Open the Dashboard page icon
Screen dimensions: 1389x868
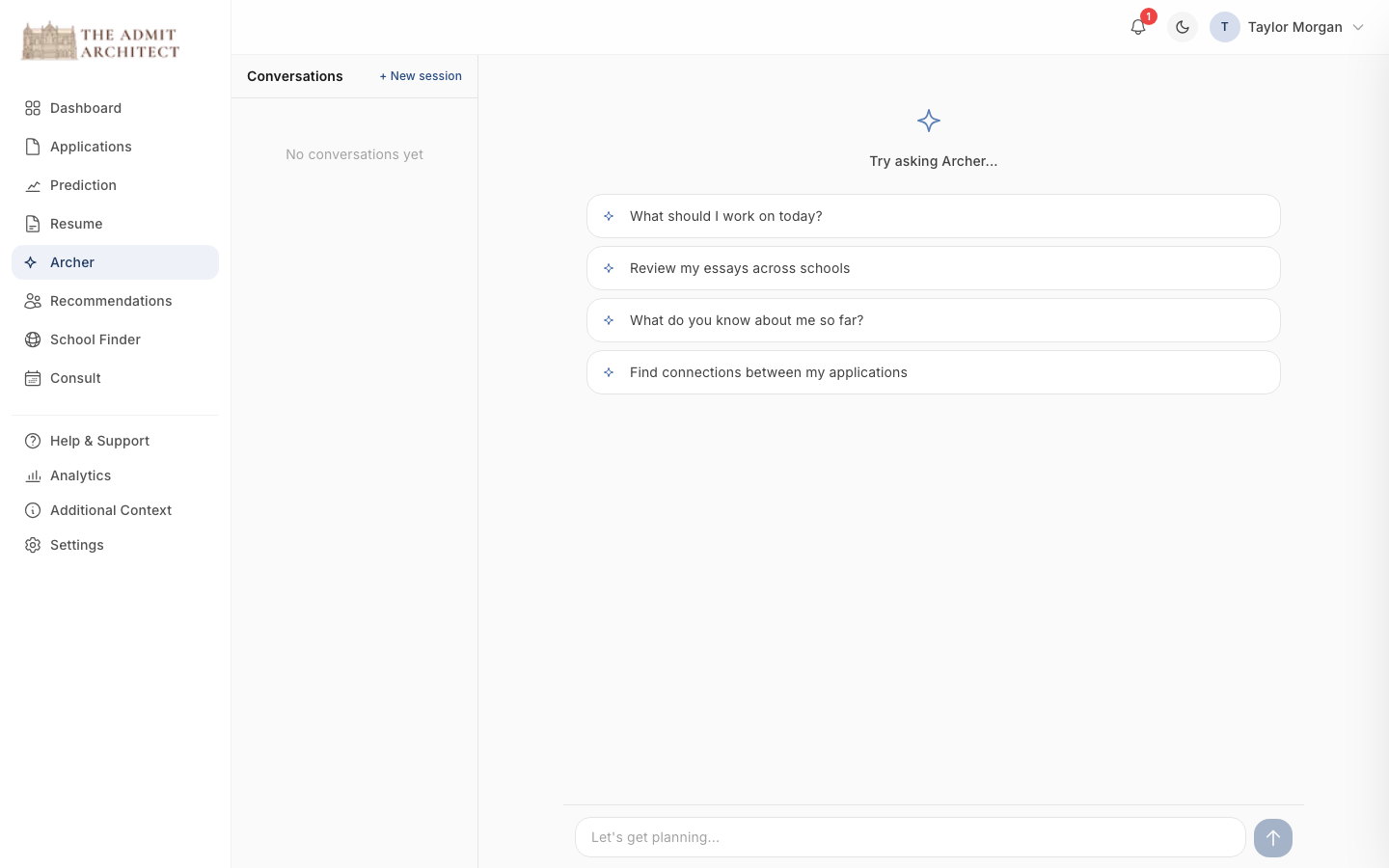click(33, 108)
